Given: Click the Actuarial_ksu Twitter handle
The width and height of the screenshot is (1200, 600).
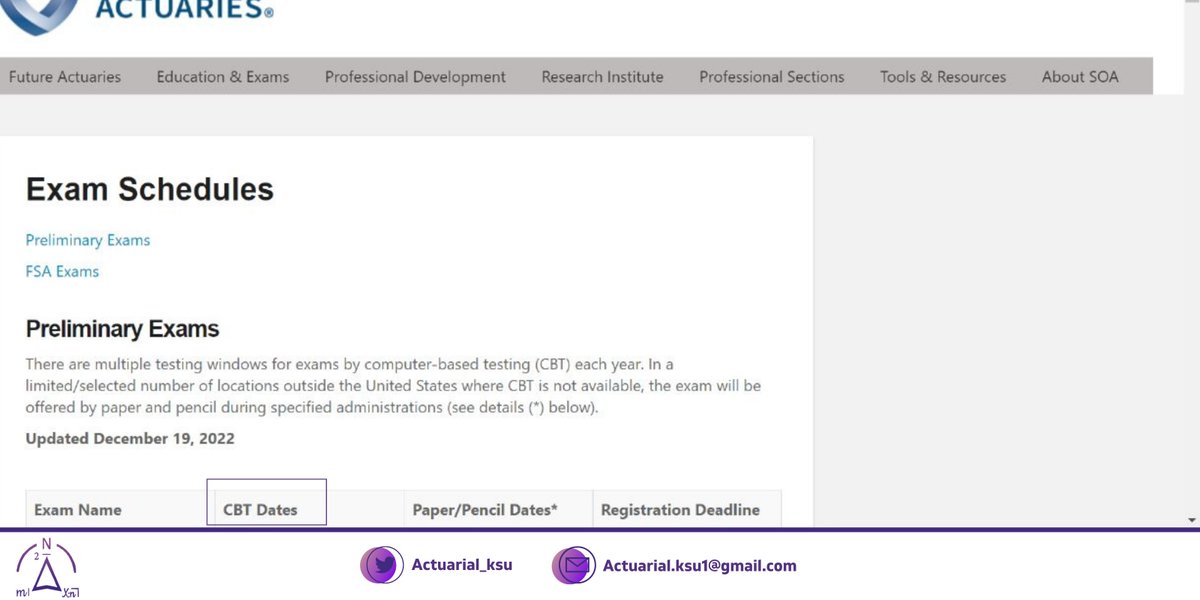Looking at the screenshot, I should 462,565.
